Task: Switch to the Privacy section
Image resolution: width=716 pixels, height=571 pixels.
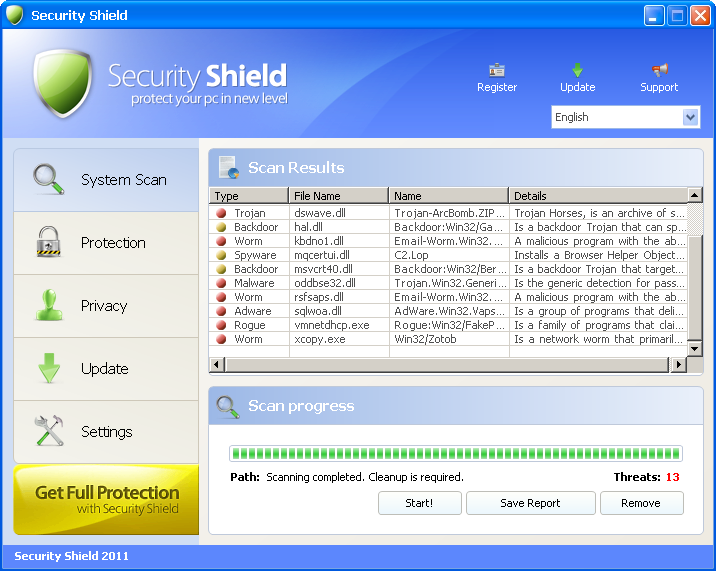Action: [106, 306]
